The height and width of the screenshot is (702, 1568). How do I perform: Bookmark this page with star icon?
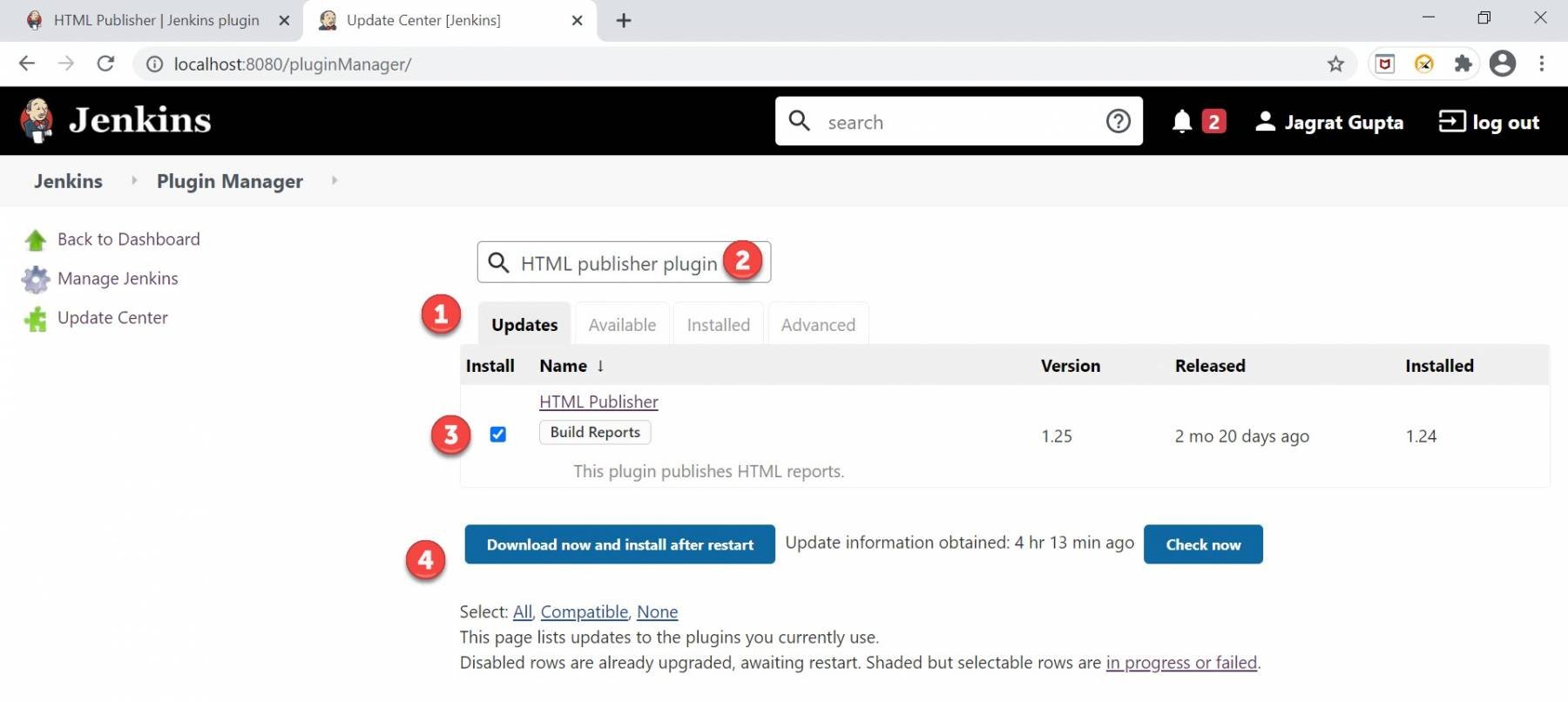tap(1335, 64)
